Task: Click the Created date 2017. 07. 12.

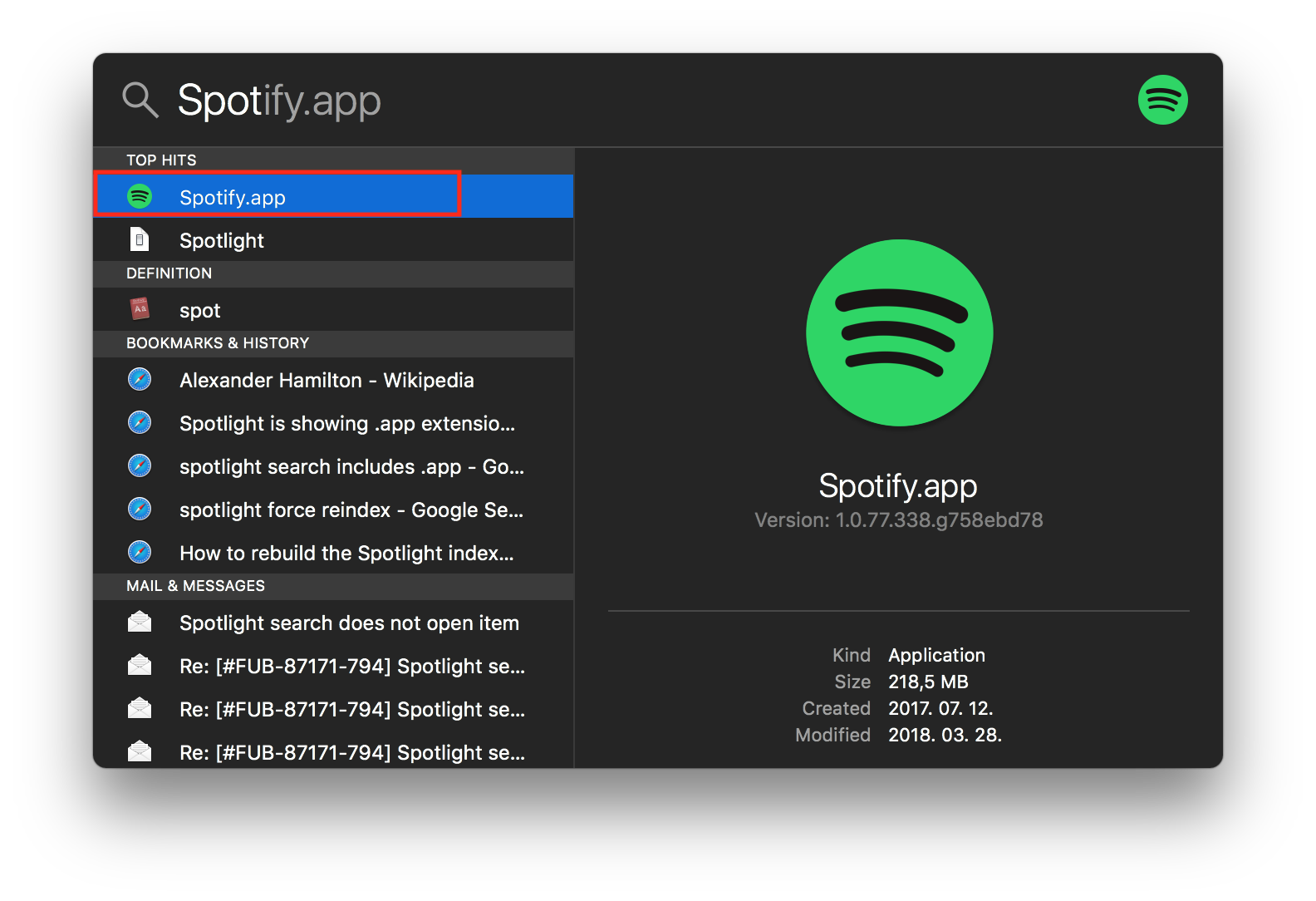Action: pos(940,708)
